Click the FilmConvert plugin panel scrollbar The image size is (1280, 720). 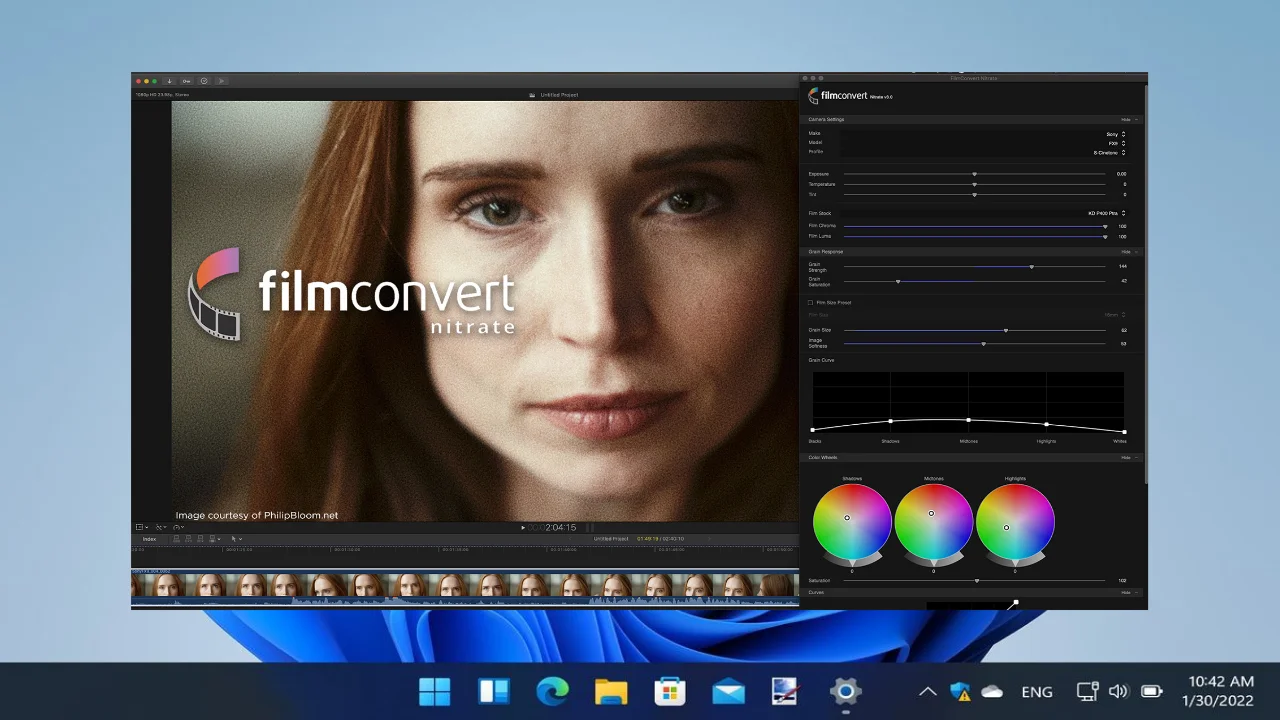(1144, 285)
